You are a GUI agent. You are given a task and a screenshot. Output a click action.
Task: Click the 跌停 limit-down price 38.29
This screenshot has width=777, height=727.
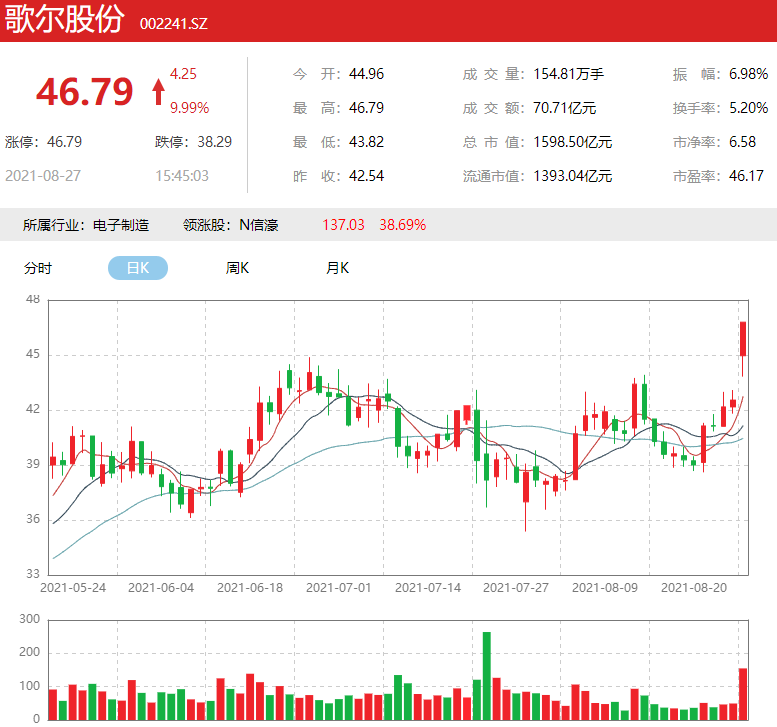[215, 142]
